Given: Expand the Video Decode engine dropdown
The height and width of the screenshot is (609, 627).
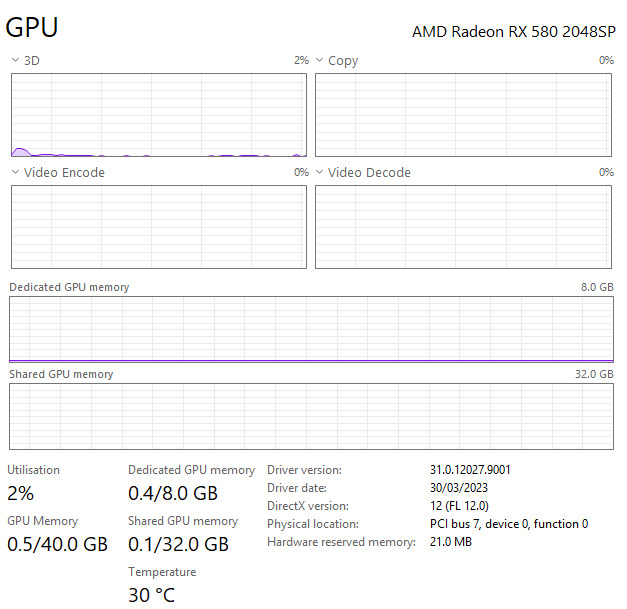Looking at the screenshot, I should (320, 173).
